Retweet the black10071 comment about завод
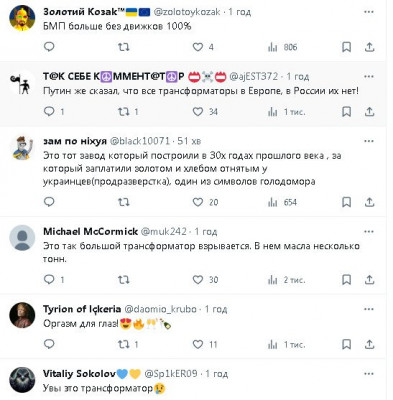 tap(124, 202)
